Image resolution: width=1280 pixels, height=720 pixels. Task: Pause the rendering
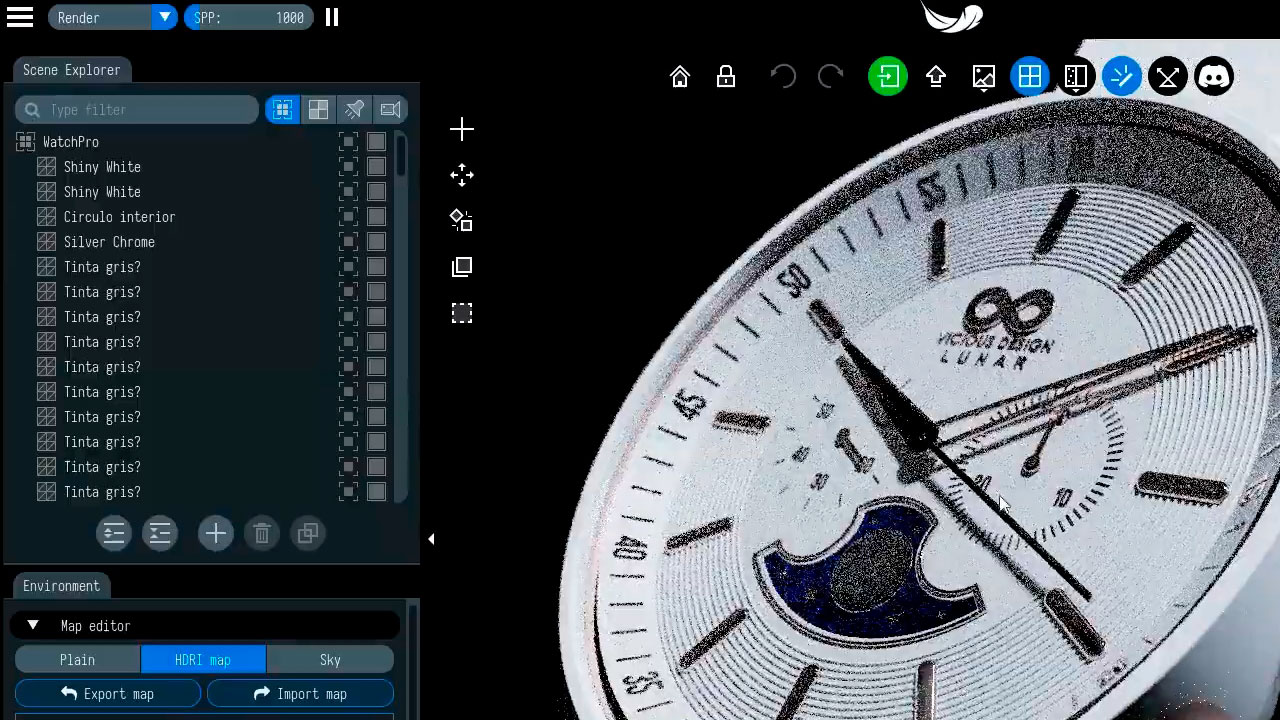332,17
